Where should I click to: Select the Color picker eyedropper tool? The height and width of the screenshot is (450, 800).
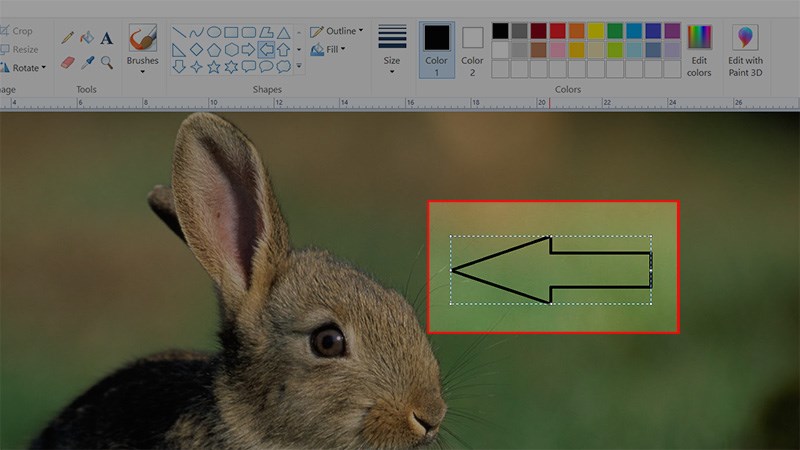(x=87, y=63)
